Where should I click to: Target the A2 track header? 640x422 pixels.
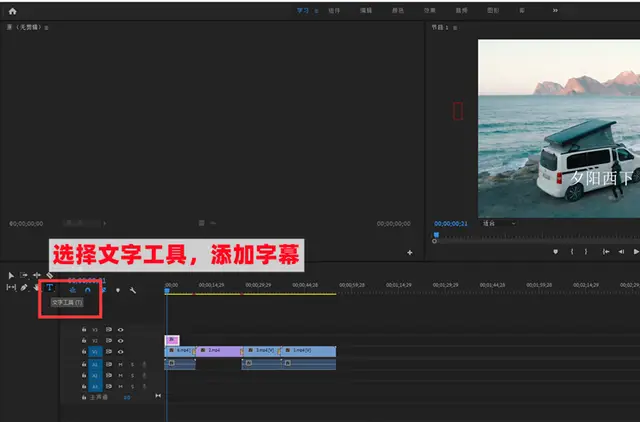click(x=95, y=375)
